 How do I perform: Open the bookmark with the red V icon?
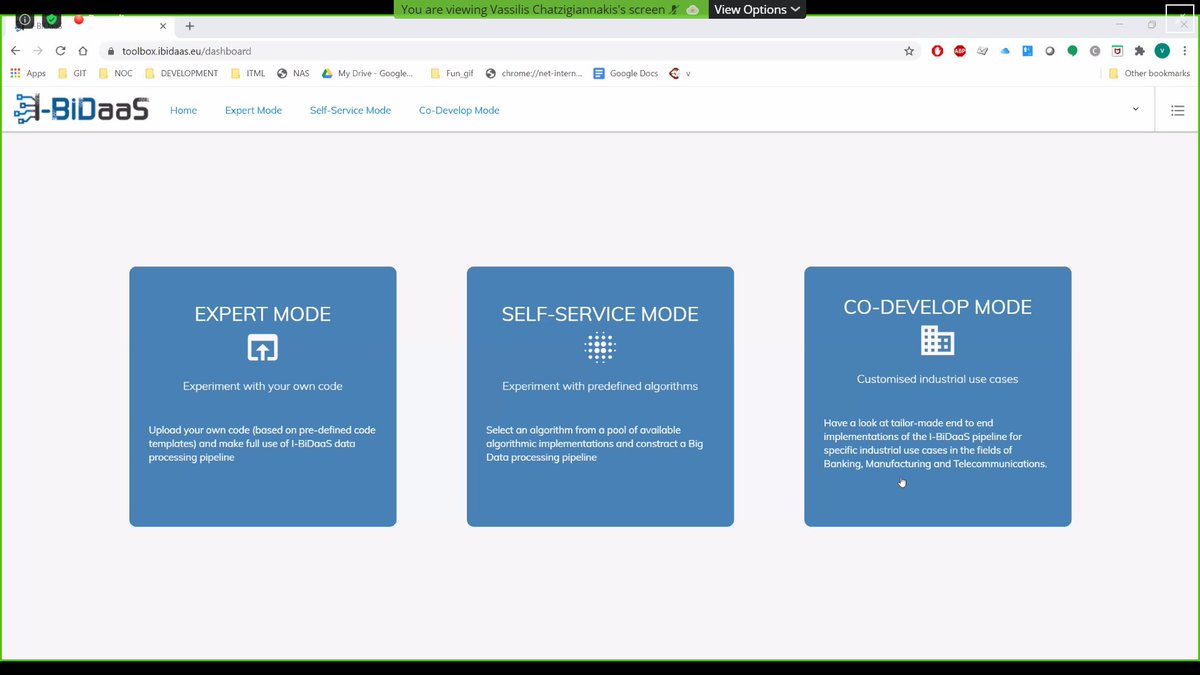680,73
